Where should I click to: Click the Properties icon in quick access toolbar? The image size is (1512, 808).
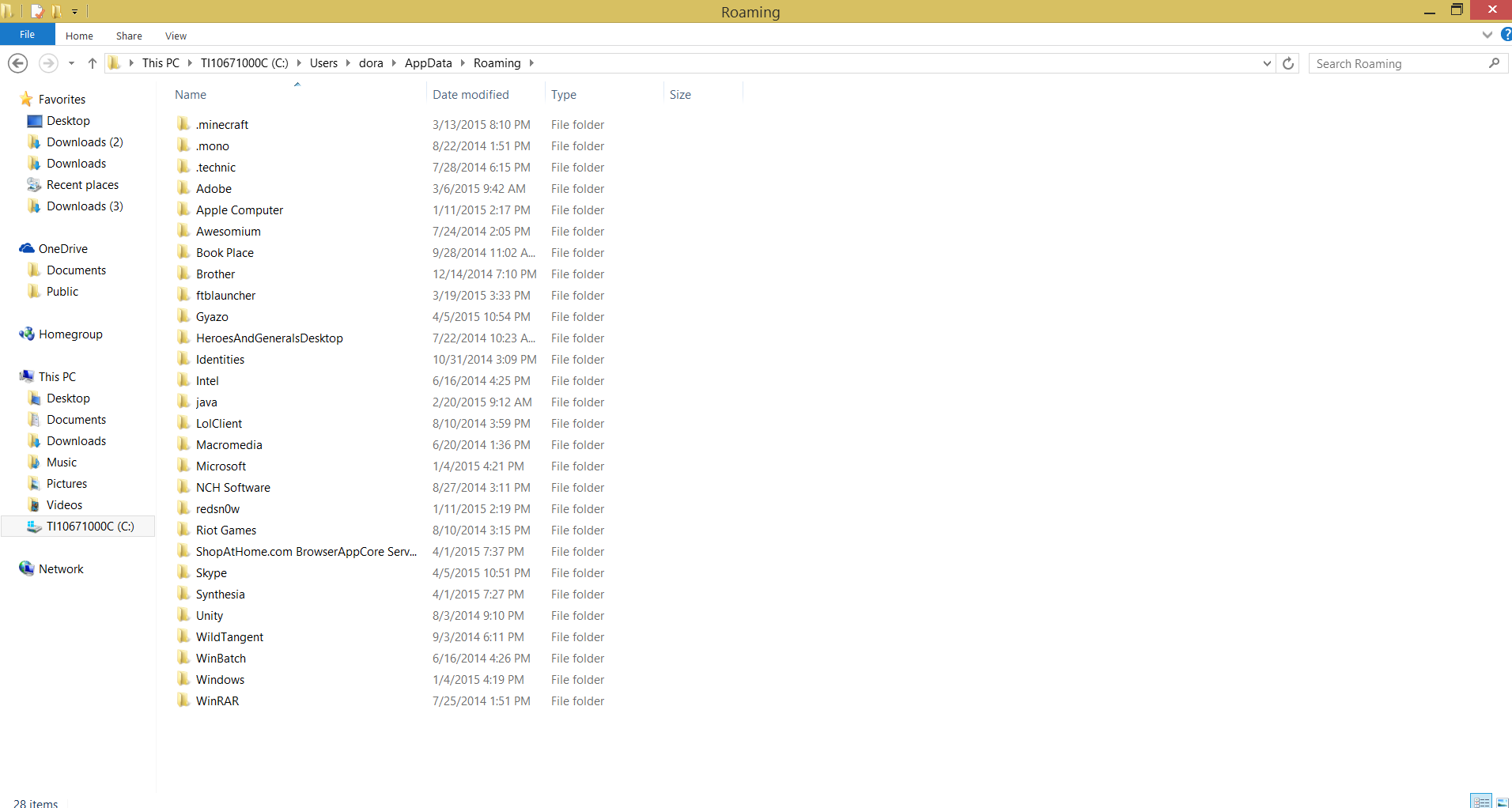(x=36, y=11)
